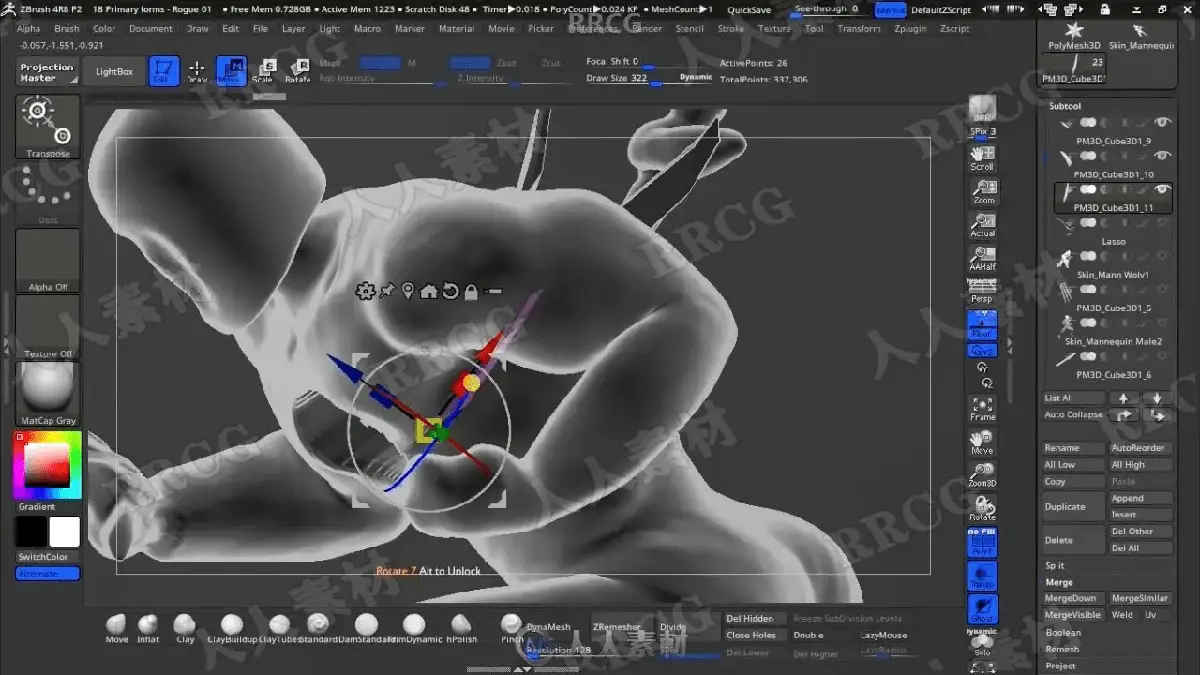Switch to Scale transform mode
This screenshot has height=675, width=1200.
265,70
